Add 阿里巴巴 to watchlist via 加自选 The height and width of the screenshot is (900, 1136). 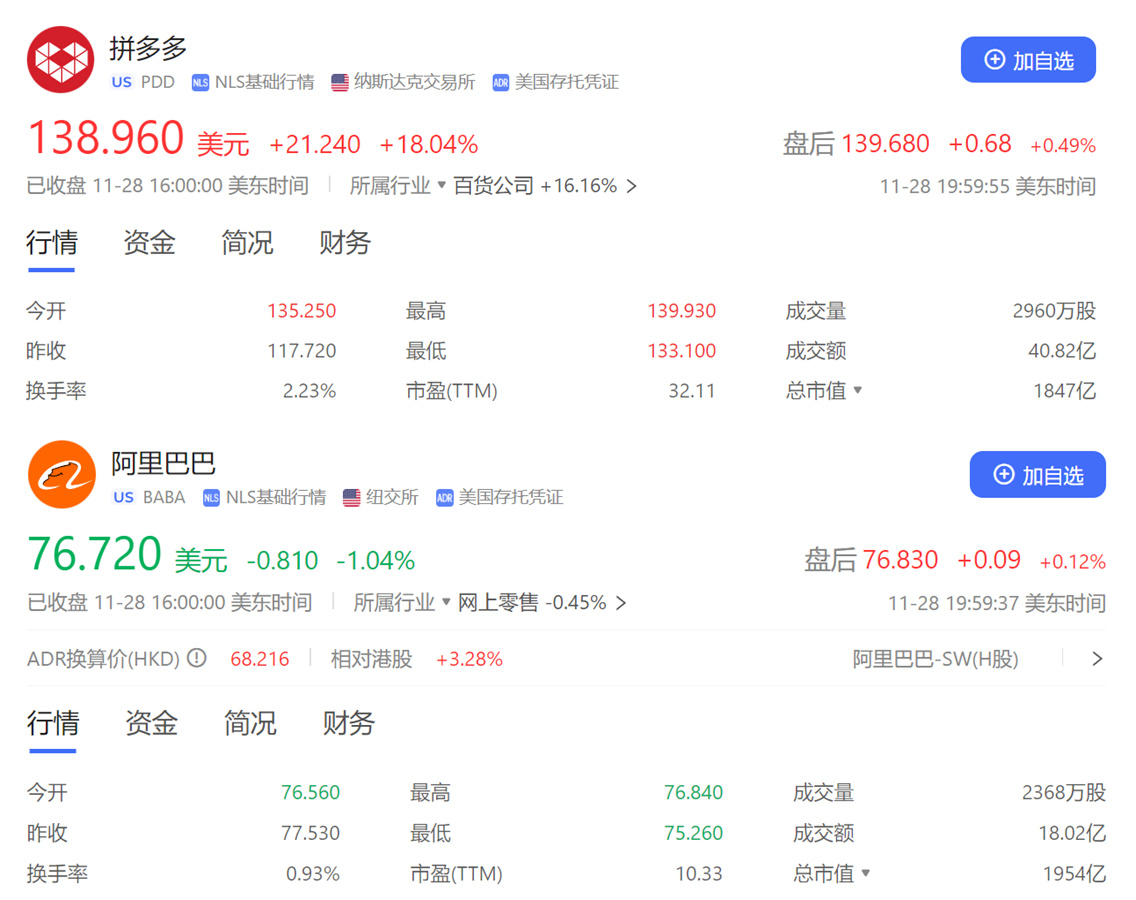coord(1037,475)
